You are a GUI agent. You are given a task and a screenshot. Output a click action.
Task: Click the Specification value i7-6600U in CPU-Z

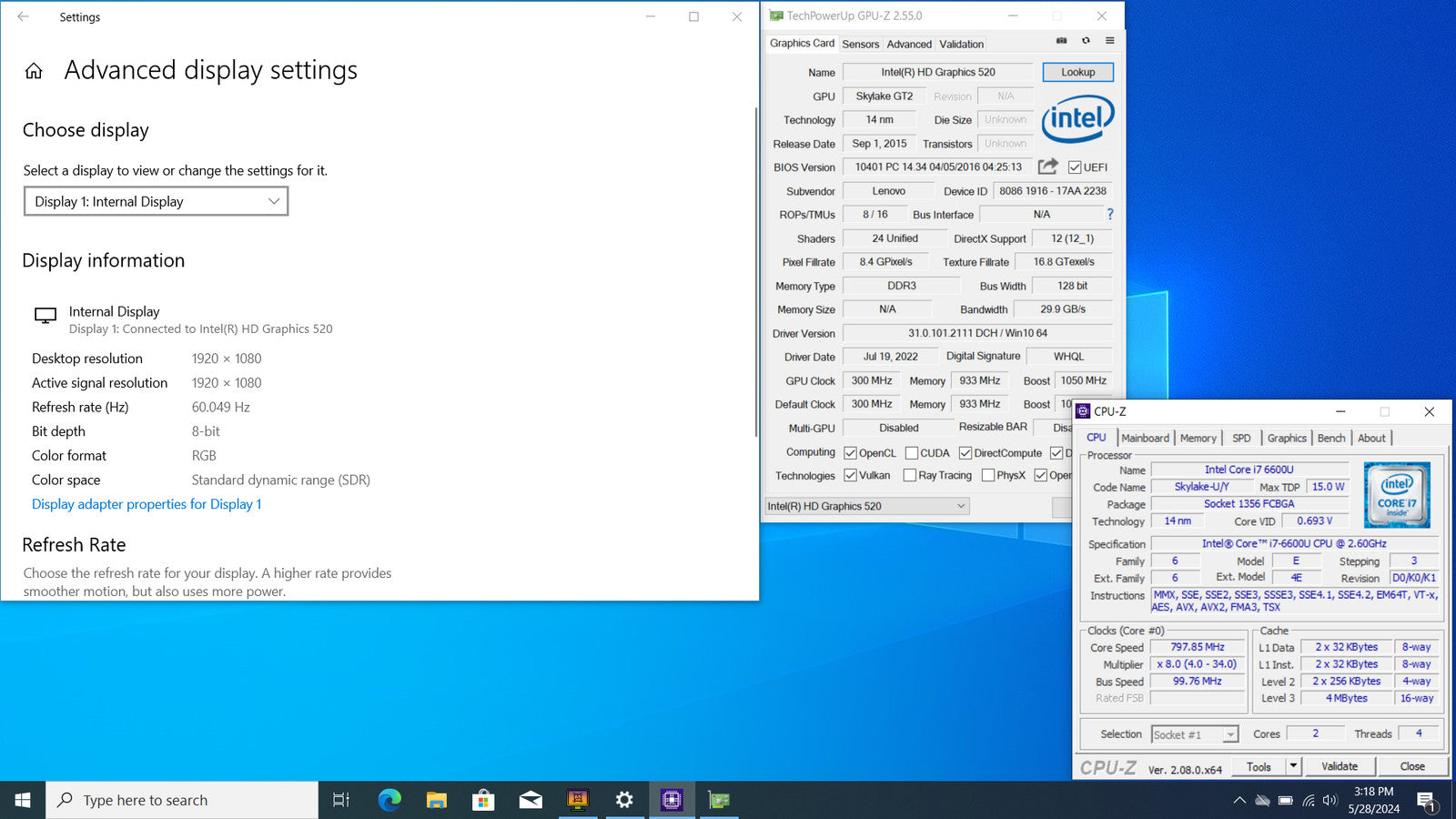(1294, 543)
